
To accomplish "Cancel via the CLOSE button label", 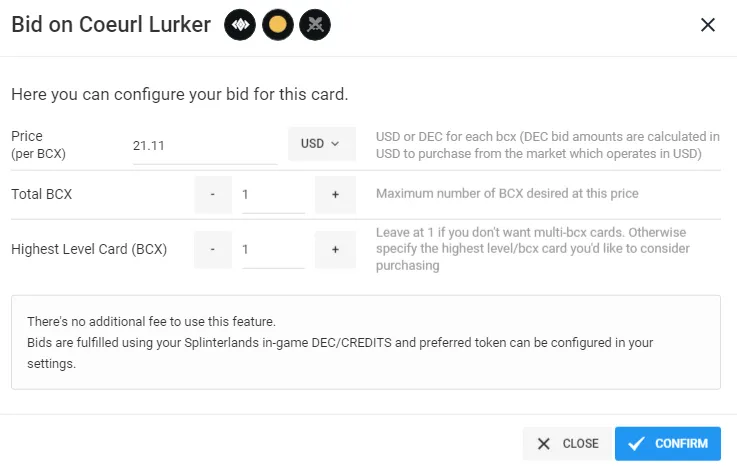I will pos(580,444).
